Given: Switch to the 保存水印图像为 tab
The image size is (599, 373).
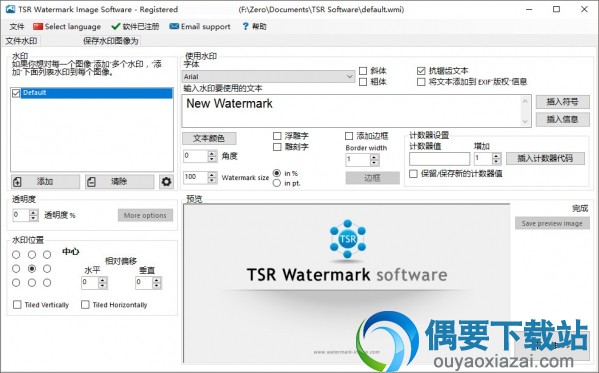Looking at the screenshot, I should click(111, 41).
